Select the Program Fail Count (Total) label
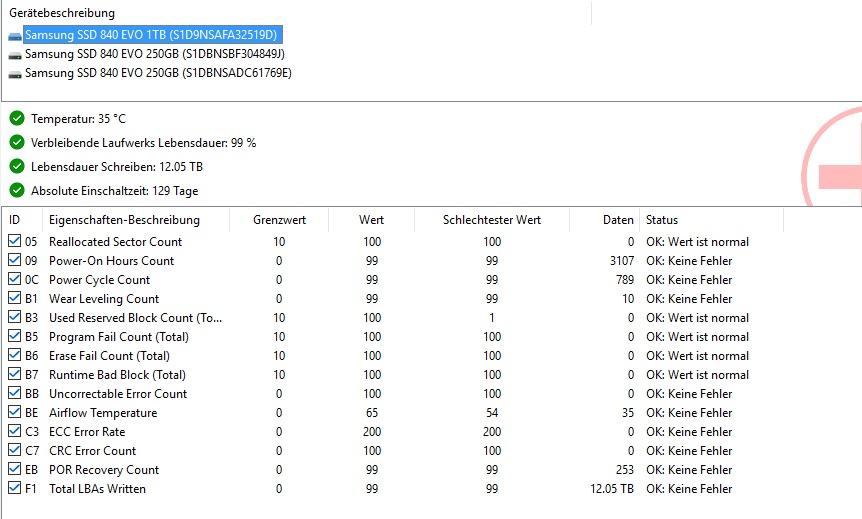862x519 pixels. [x=119, y=336]
